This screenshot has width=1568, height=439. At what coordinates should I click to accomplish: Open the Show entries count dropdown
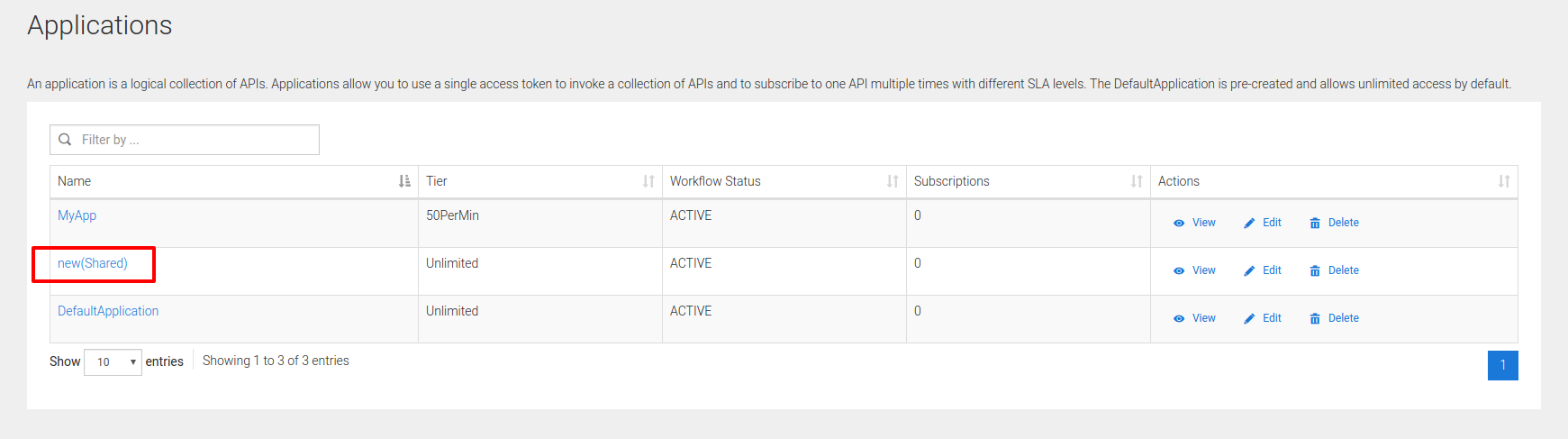tap(113, 362)
